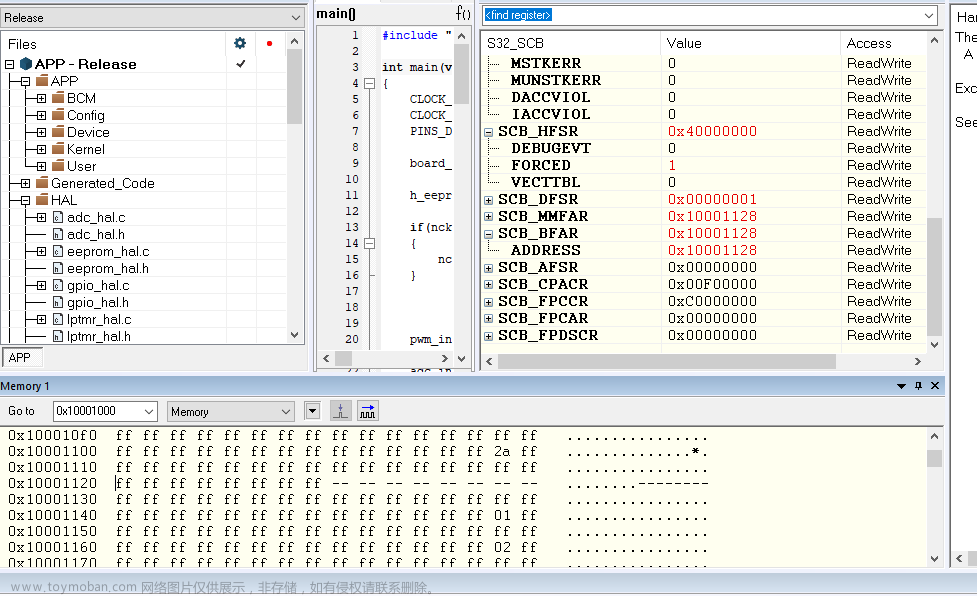Click the APP - Release project cube icon
The width and height of the screenshot is (977, 596).
[x=26, y=64]
